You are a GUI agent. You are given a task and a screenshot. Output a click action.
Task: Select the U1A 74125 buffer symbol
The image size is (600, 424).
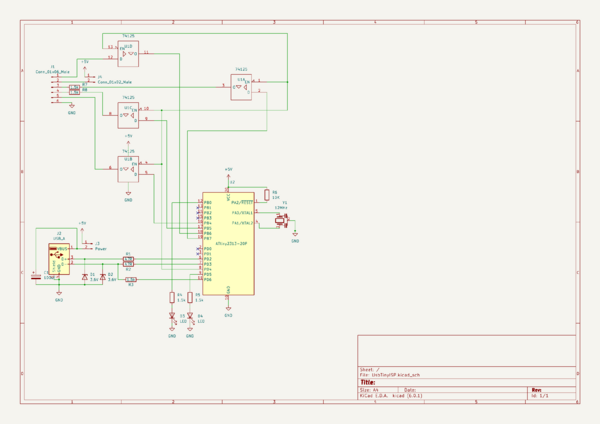tap(241, 87)
